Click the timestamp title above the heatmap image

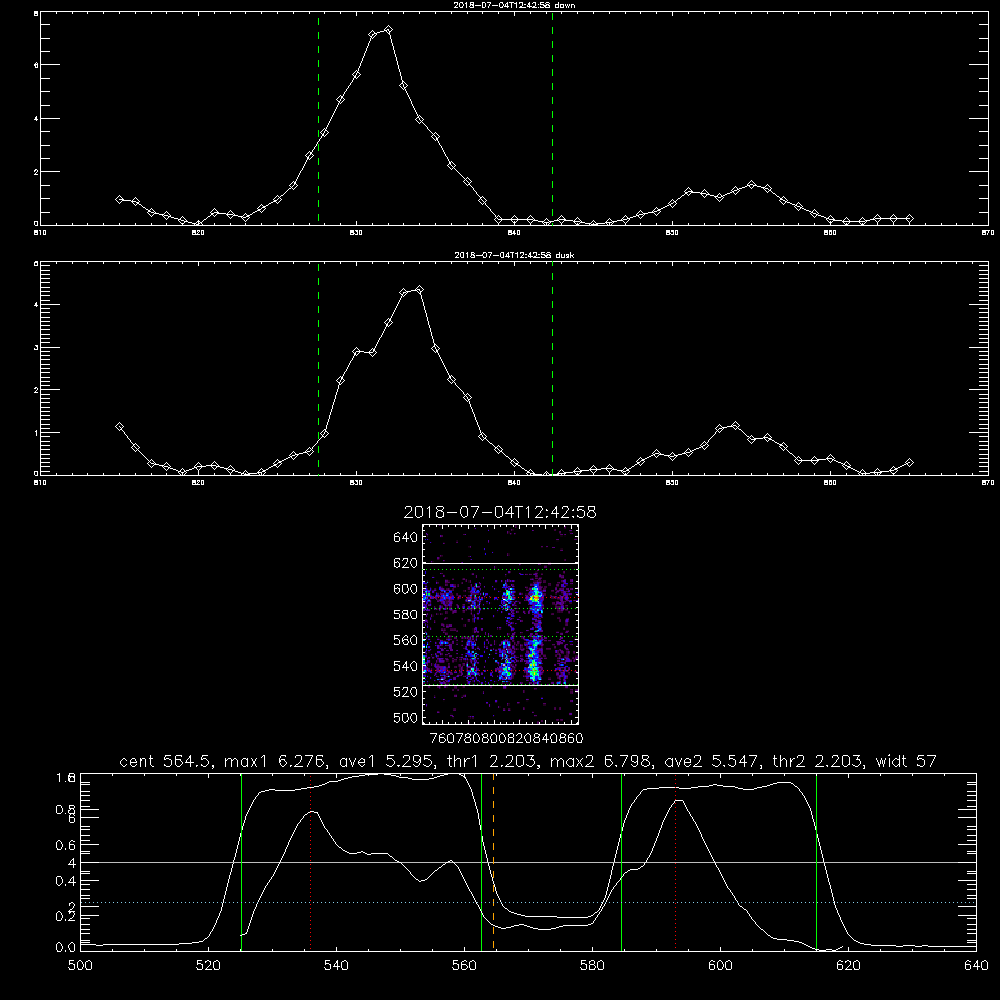[500, 512]
